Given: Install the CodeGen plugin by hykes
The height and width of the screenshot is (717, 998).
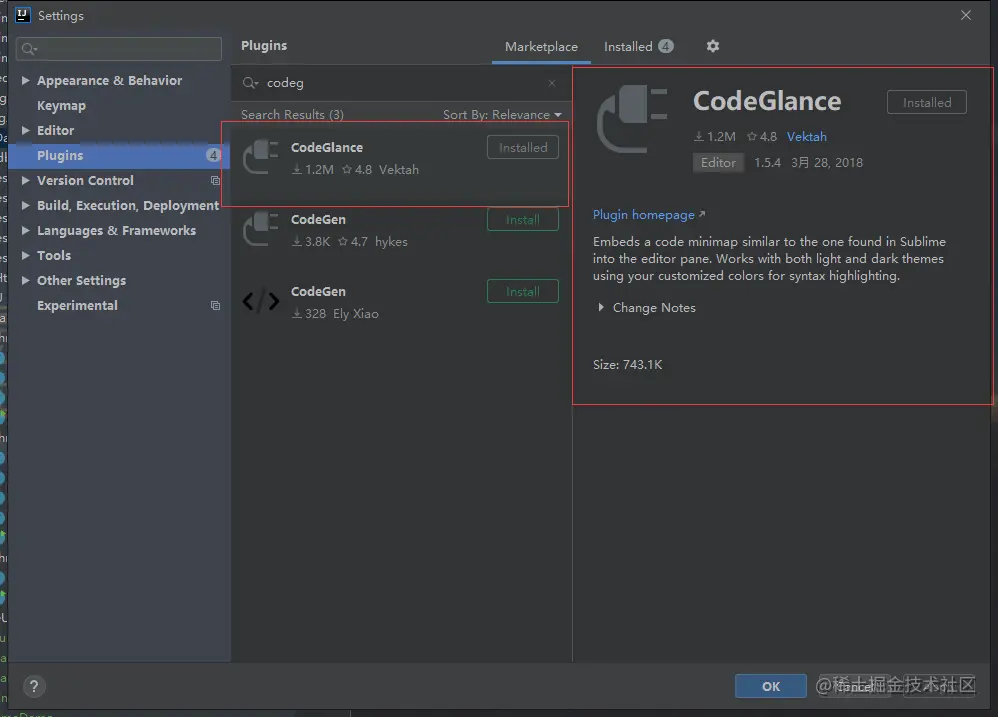Looking at the screenshot, I should 523,219.
